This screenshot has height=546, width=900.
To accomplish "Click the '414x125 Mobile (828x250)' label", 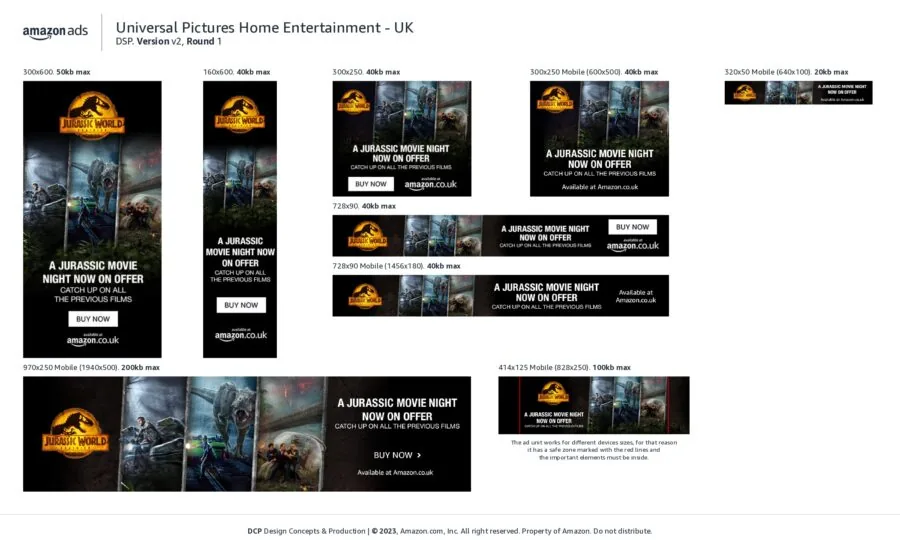I will pos(544,367).
